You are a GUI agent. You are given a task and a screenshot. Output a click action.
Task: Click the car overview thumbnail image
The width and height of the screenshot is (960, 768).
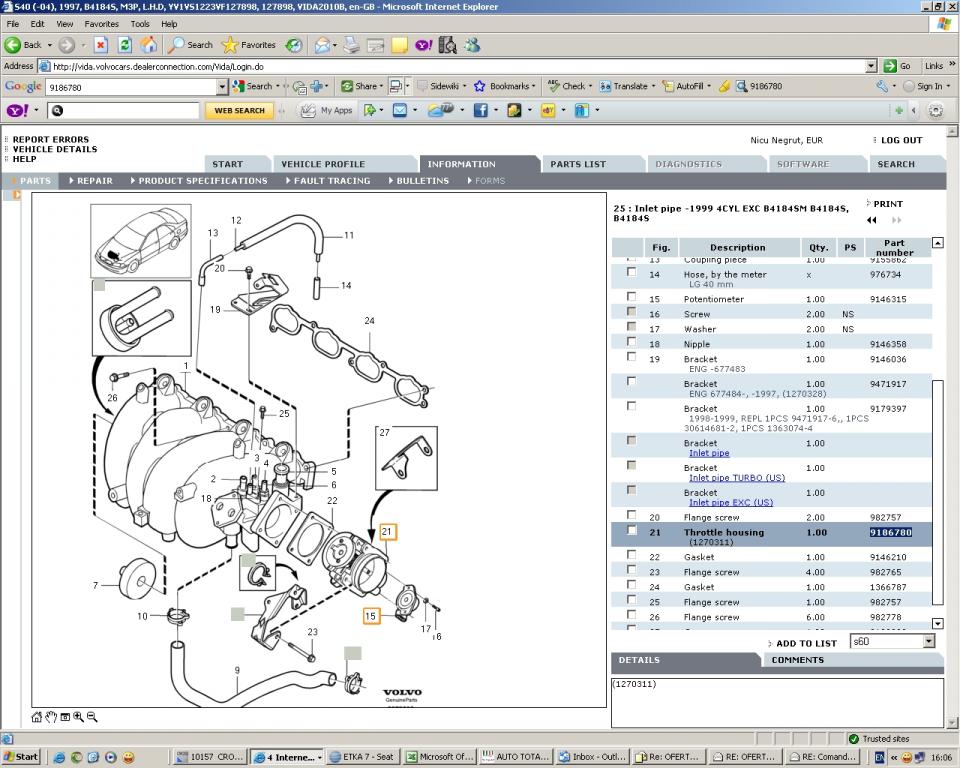tap(141, 241)
